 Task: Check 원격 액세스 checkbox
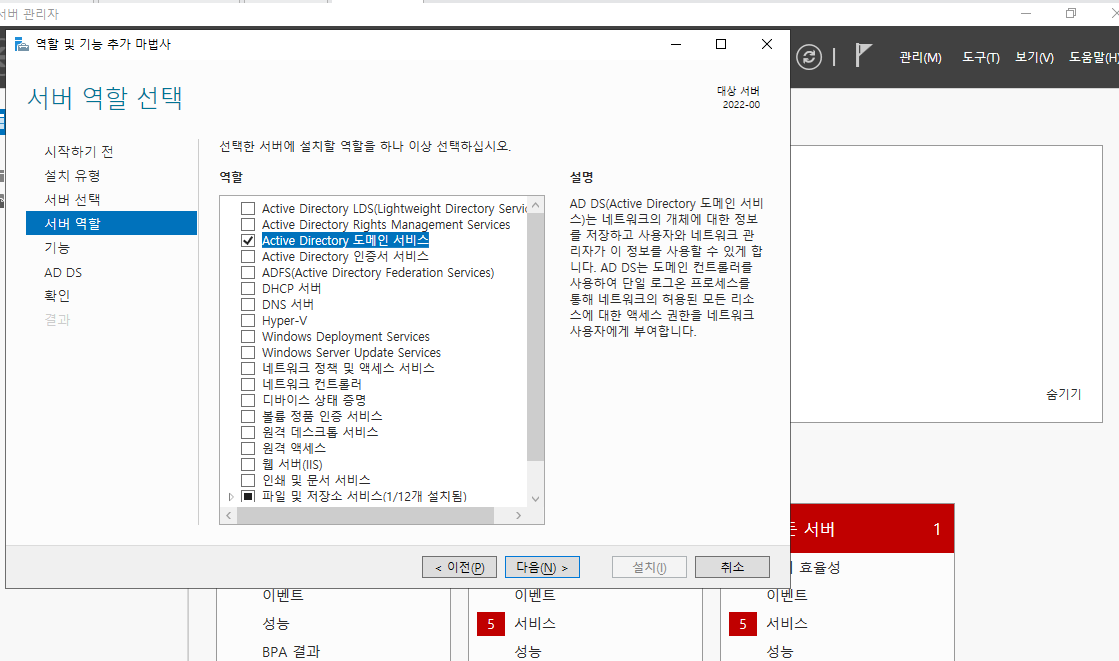tap(248, 448)
